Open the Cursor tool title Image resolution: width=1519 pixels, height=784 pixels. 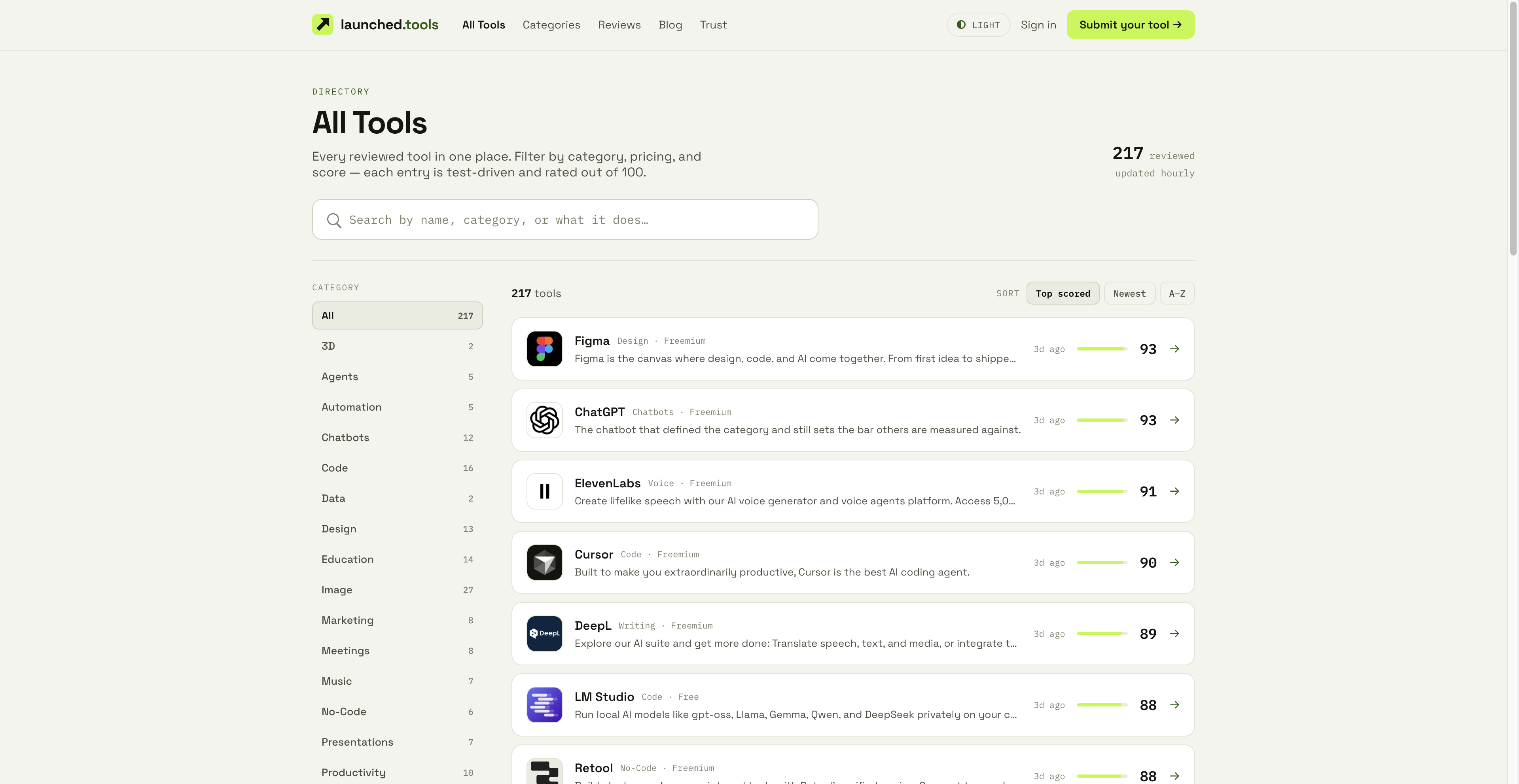click(594, 555)
